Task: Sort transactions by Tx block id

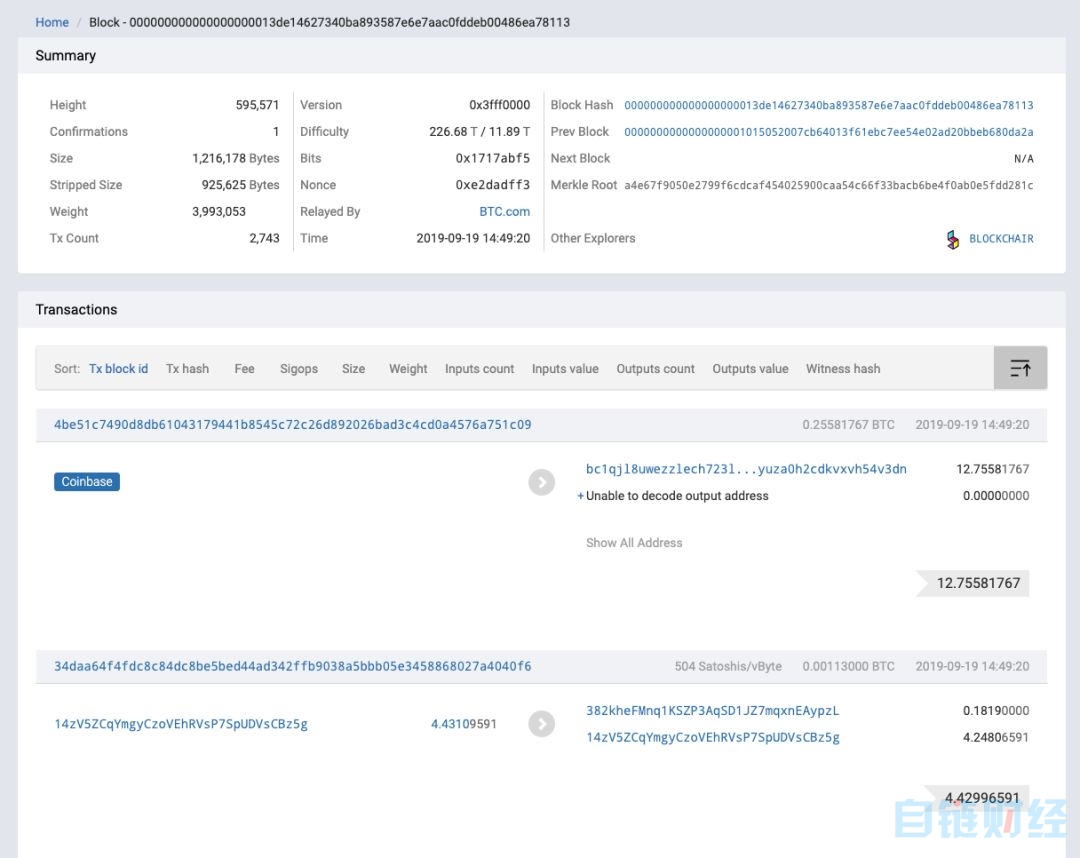Action: (118, 368)
